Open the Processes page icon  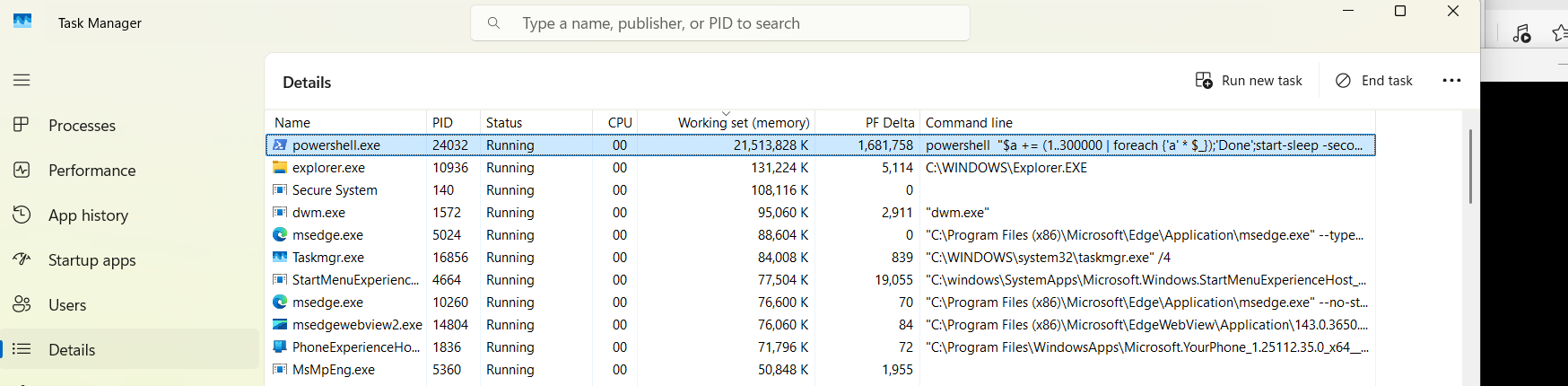(x=22, y=125)
